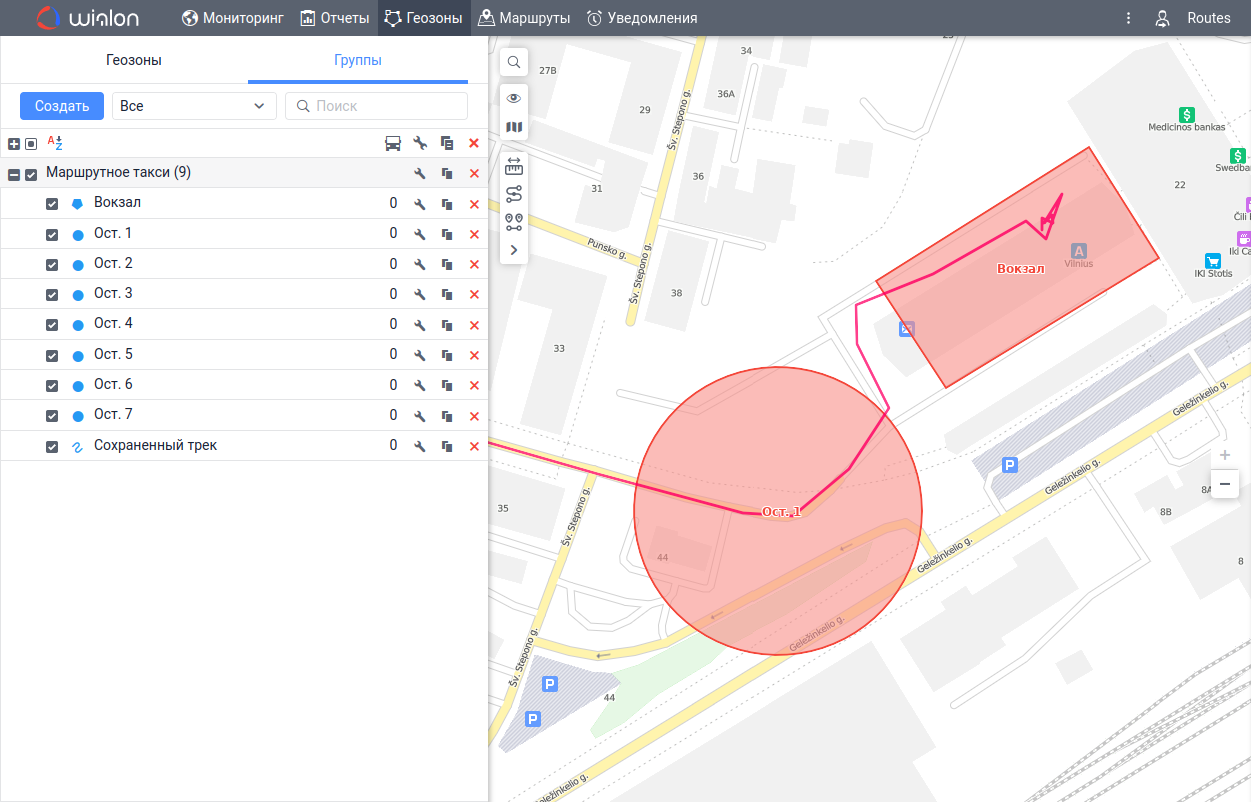Click the three-dot menu in top bar
Screen dimensions: 1251x802
[1128, 18]
